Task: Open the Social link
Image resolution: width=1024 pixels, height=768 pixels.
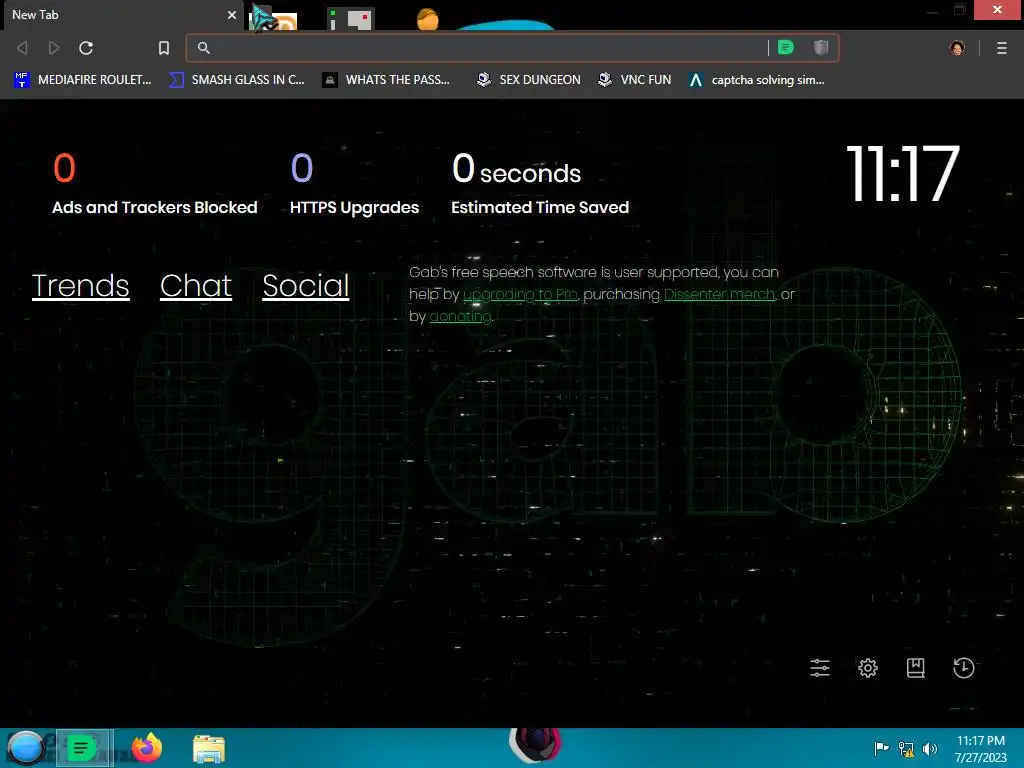Action: [306, 286]
